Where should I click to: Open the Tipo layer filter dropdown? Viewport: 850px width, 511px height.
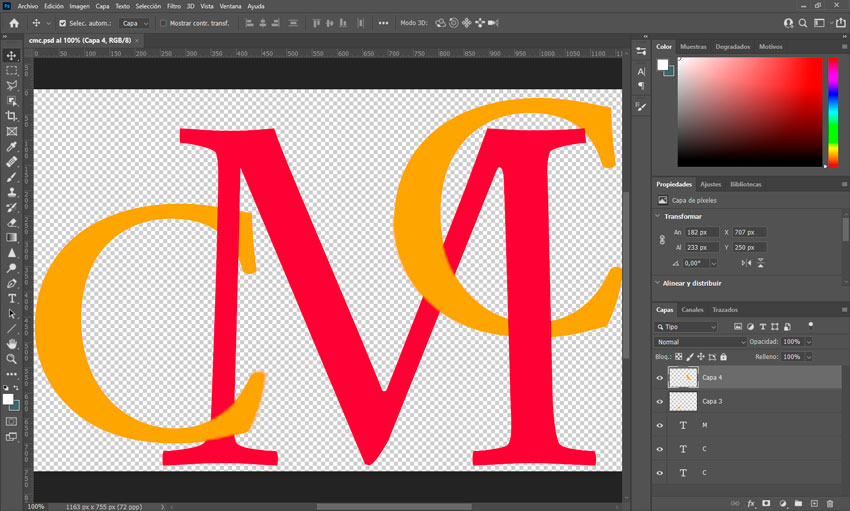[686, 327]
